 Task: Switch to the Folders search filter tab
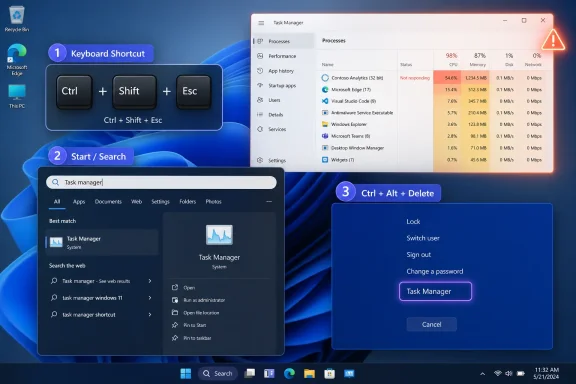click(188, 202)
